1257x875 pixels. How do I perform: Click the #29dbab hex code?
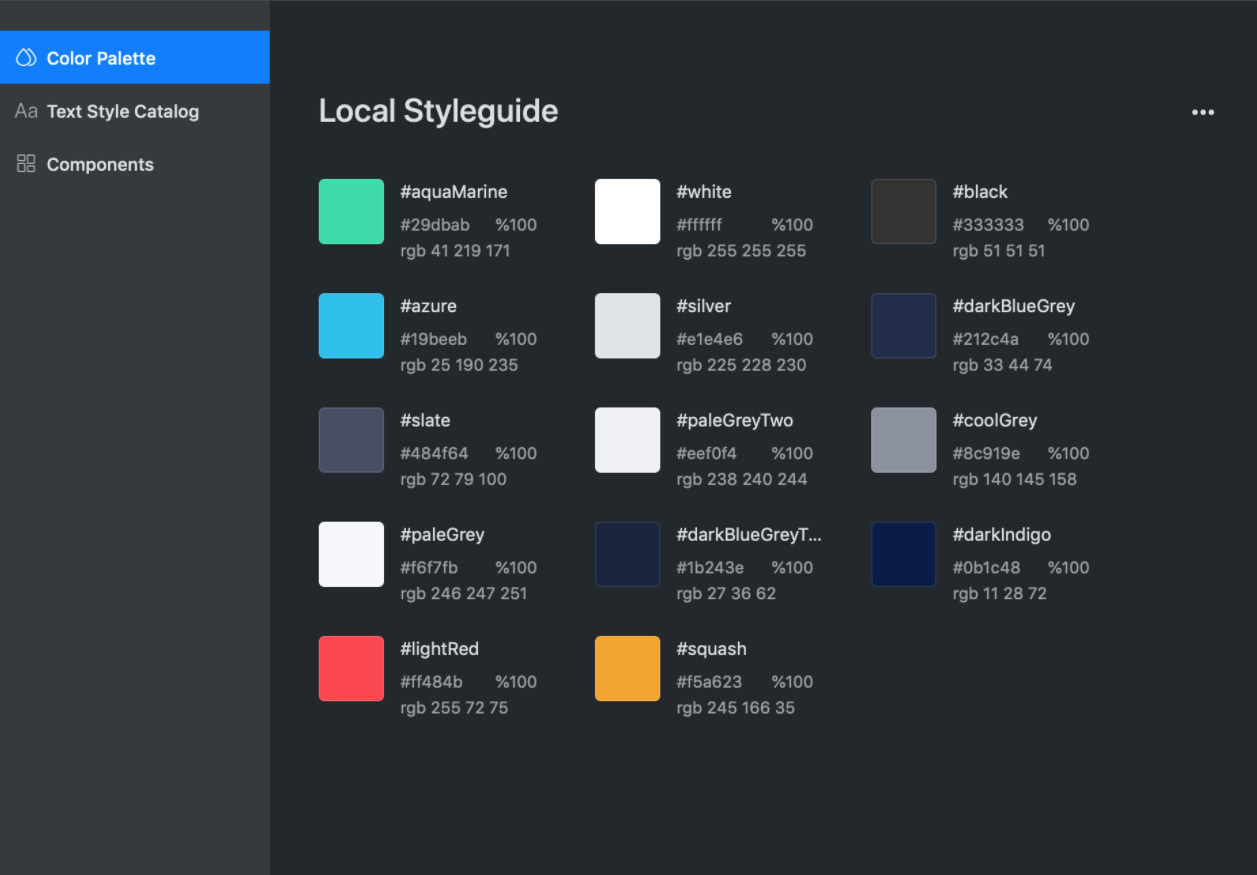(x=435, y=225)
